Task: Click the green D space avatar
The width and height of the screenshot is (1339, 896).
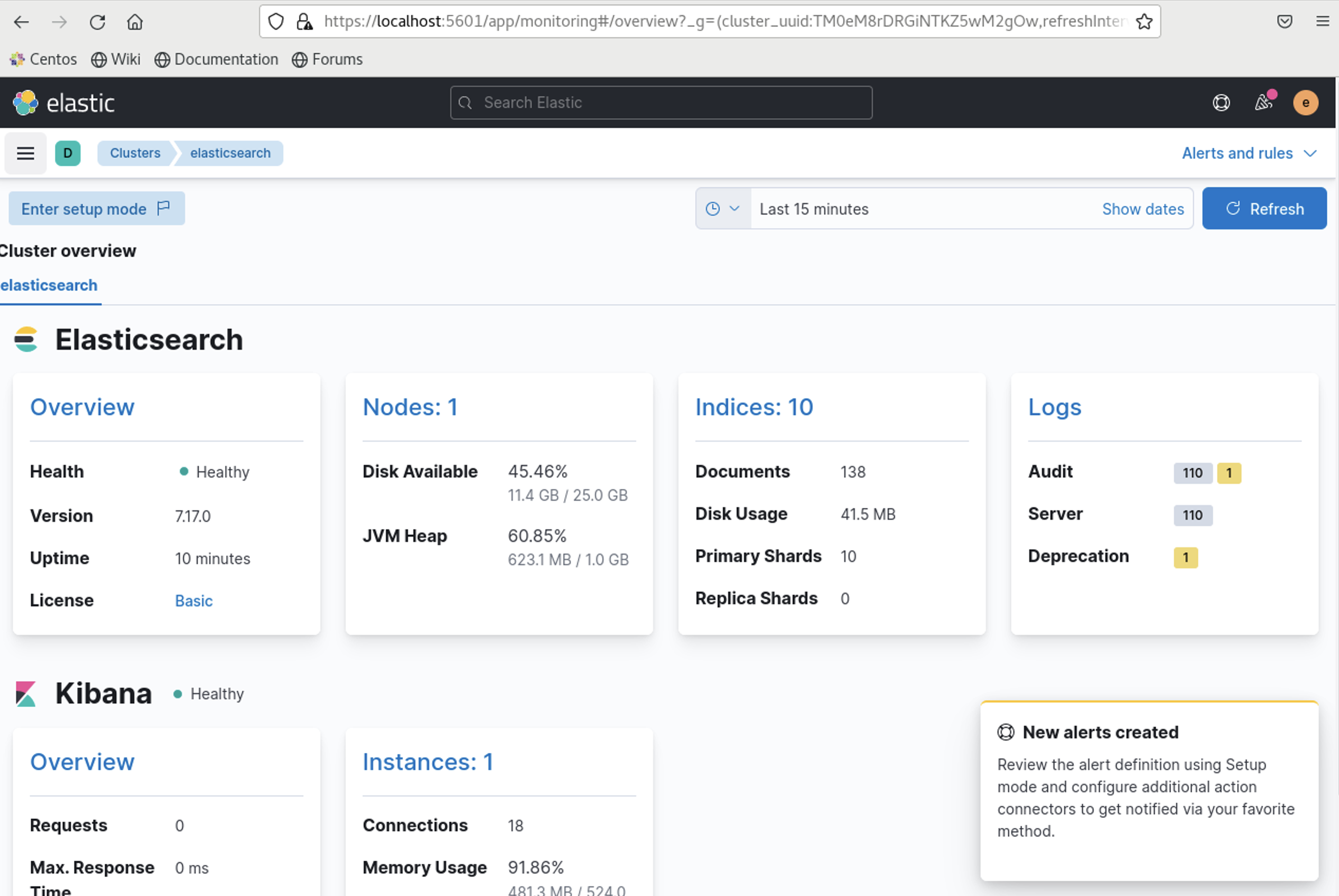Action: (68, 153)
